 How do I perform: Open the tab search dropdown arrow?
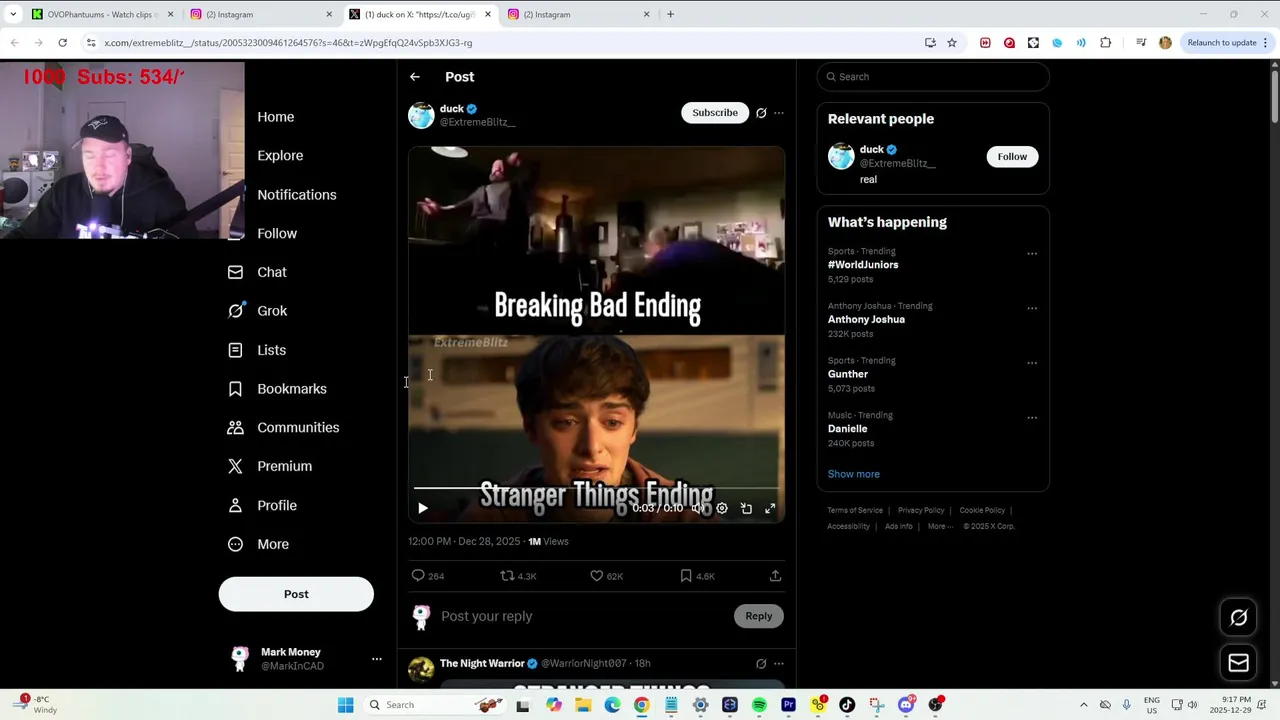click(x=13, y=14)
